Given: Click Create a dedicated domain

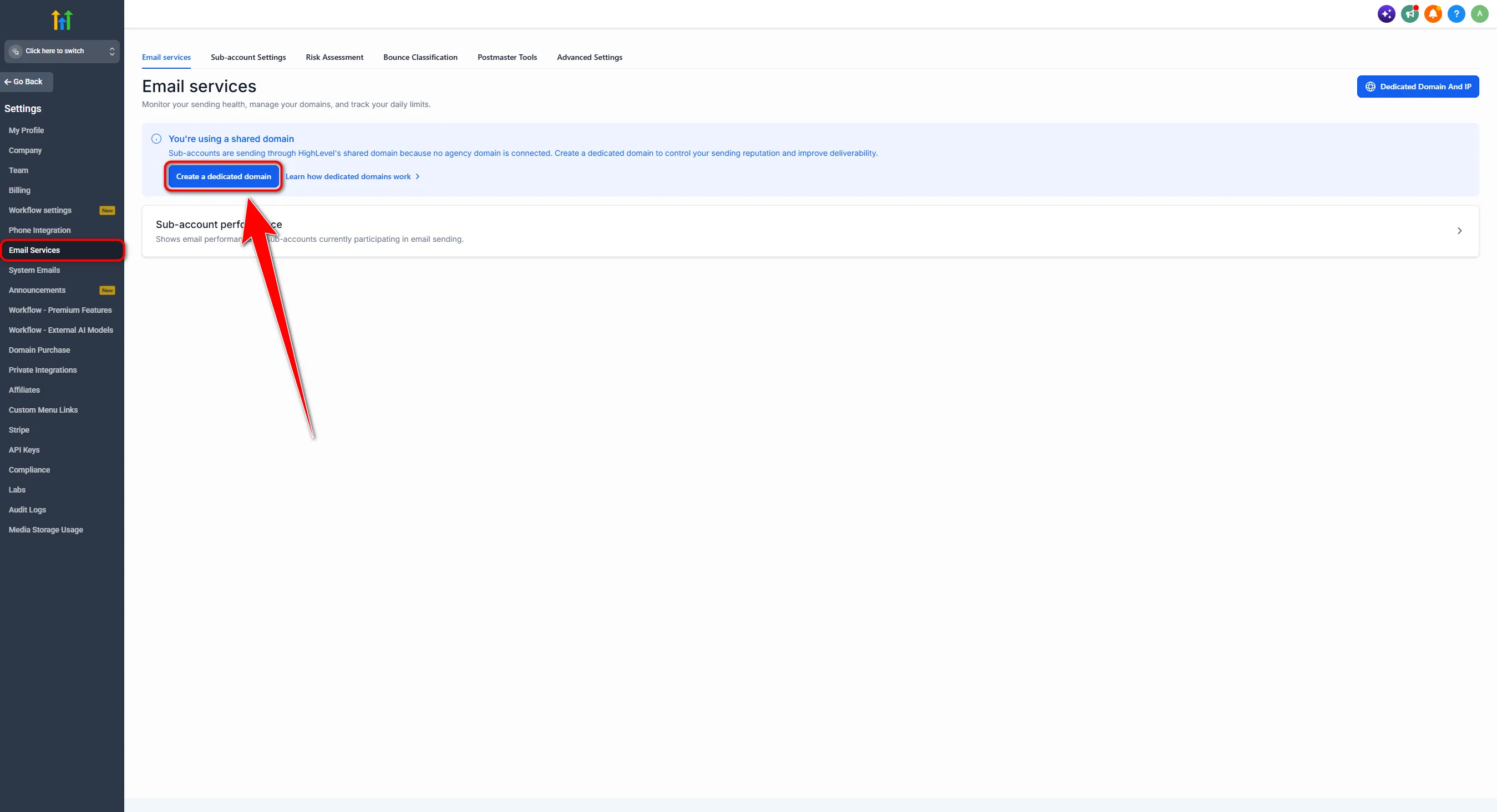Looking at the screenshot, I should (x=224, y=177).
